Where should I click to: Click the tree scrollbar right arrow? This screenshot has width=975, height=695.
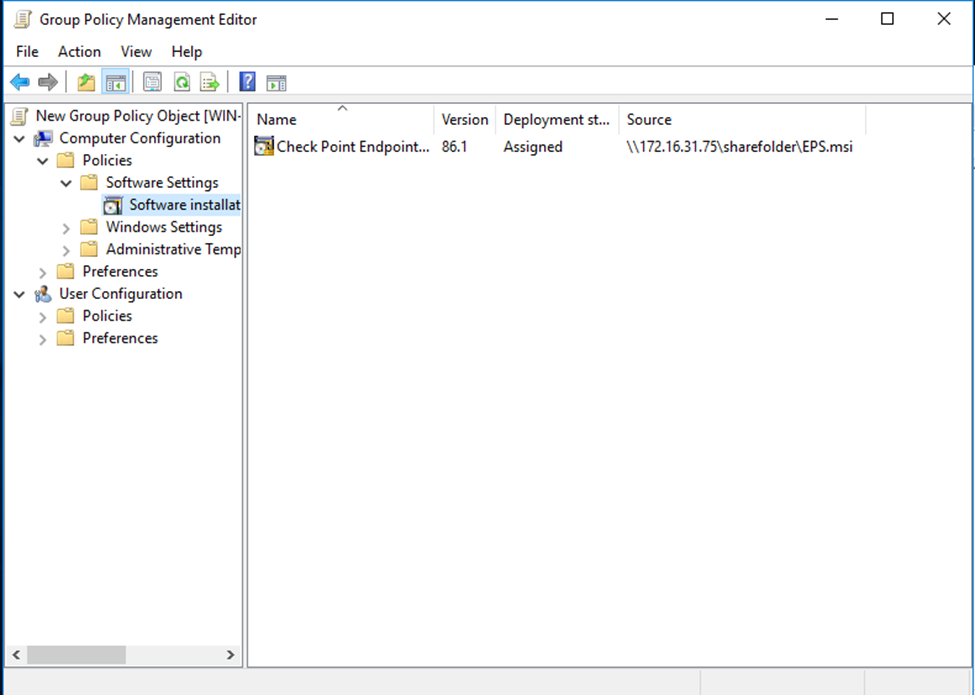pos(231,655)
